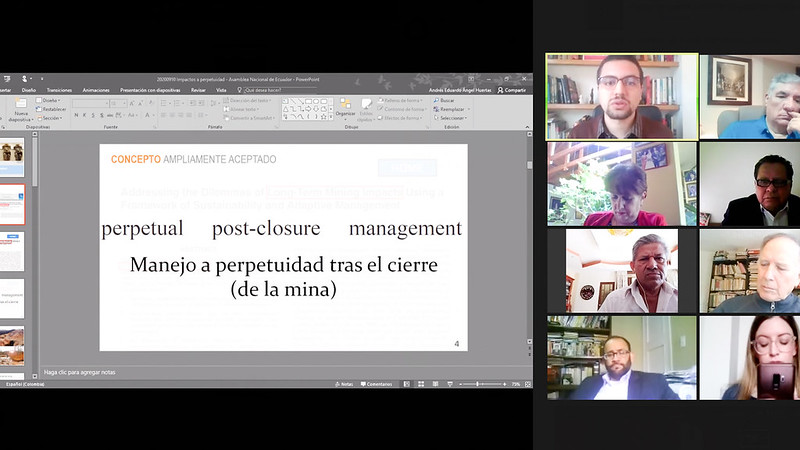Click the notes pane 'Haga clic para agregar notas'
This screenshot has width=800, height=450.
pyautogui.click(x=80, y=372)
